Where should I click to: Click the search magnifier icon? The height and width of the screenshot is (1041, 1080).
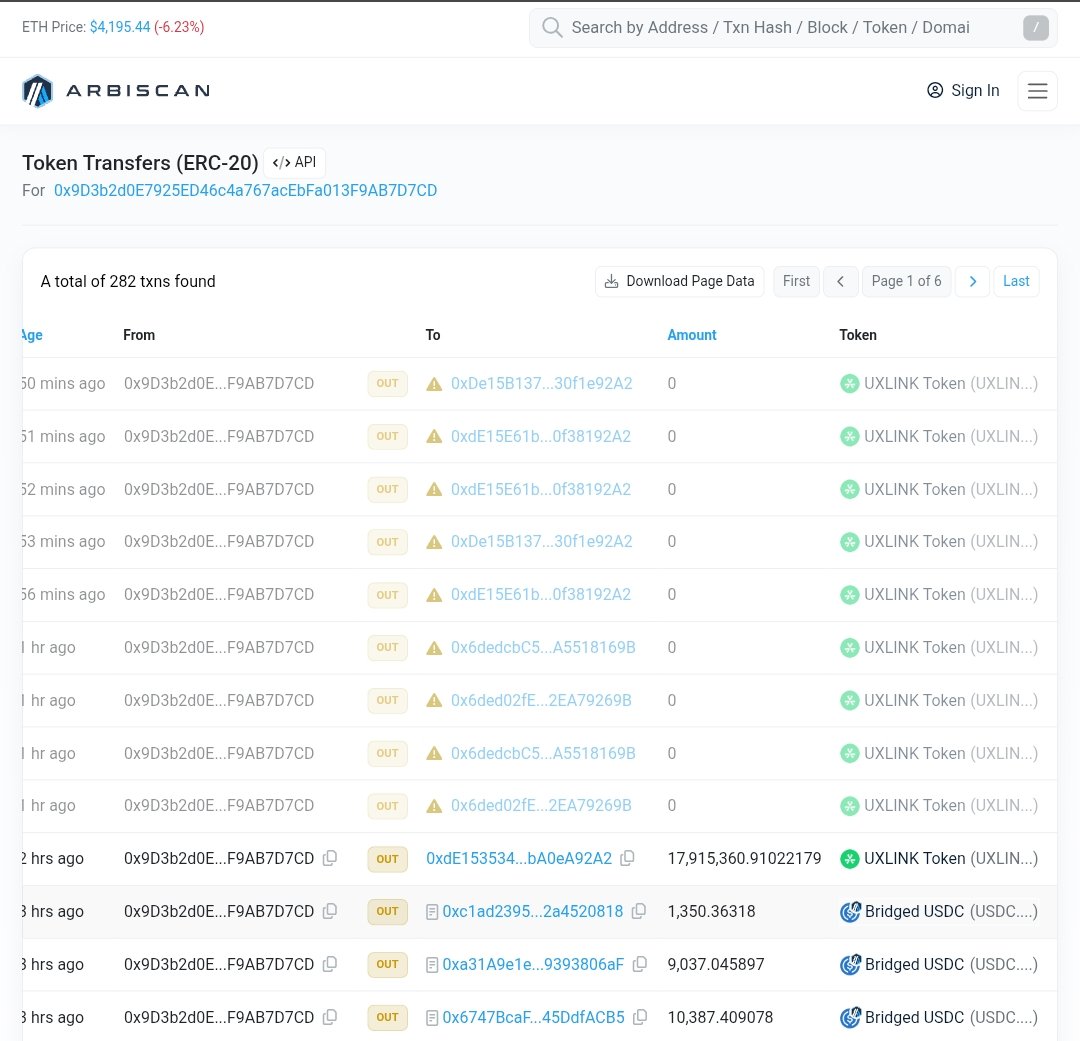(x=552, y=28)
